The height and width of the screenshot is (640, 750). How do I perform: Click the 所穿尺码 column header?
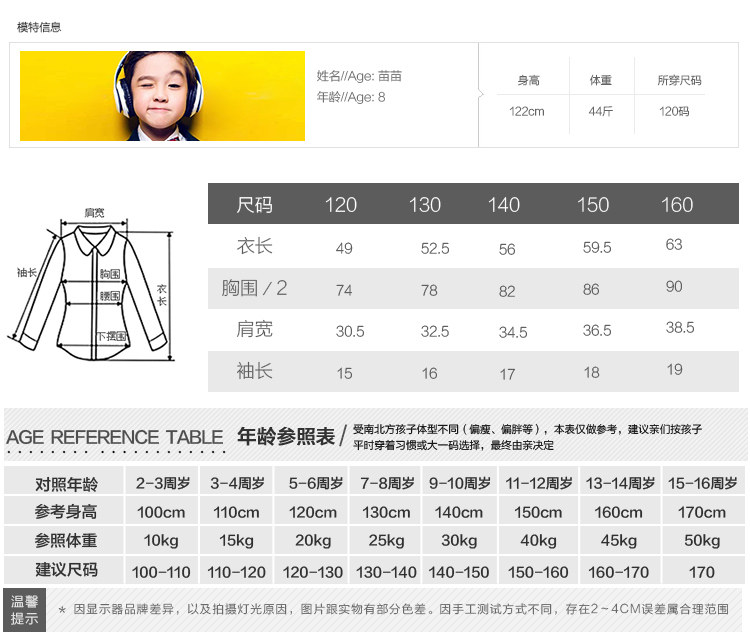(679, 80)
